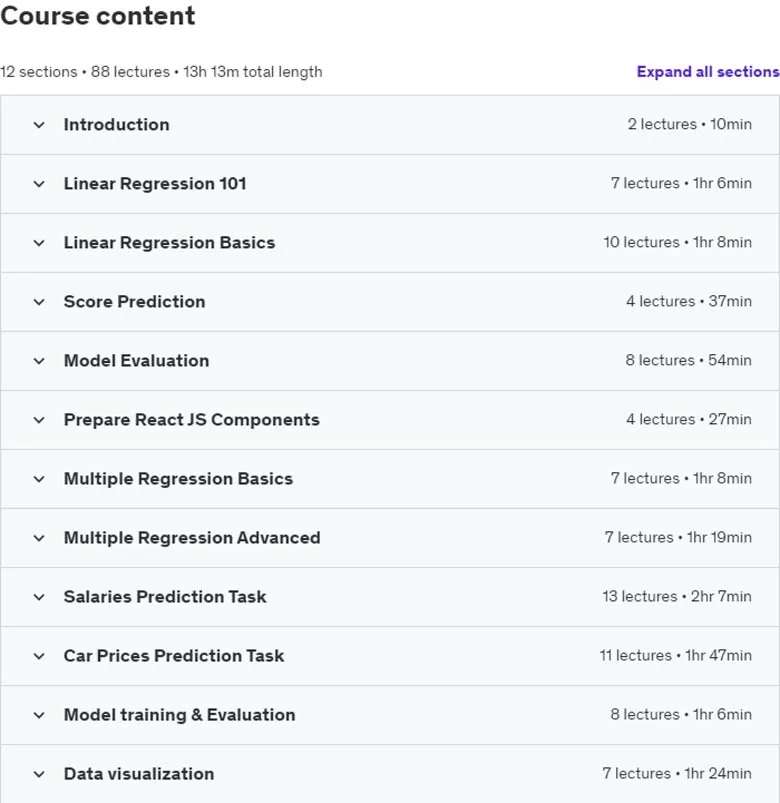The height and width of the screenshot is (803, 780).
Task: Click Expand all sections link
Action: pos(708,72)
